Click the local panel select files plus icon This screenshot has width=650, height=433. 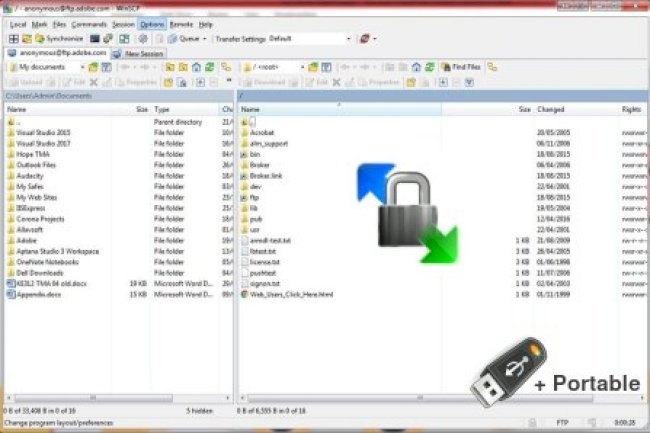pyautogui.click(x=200, y=82)
